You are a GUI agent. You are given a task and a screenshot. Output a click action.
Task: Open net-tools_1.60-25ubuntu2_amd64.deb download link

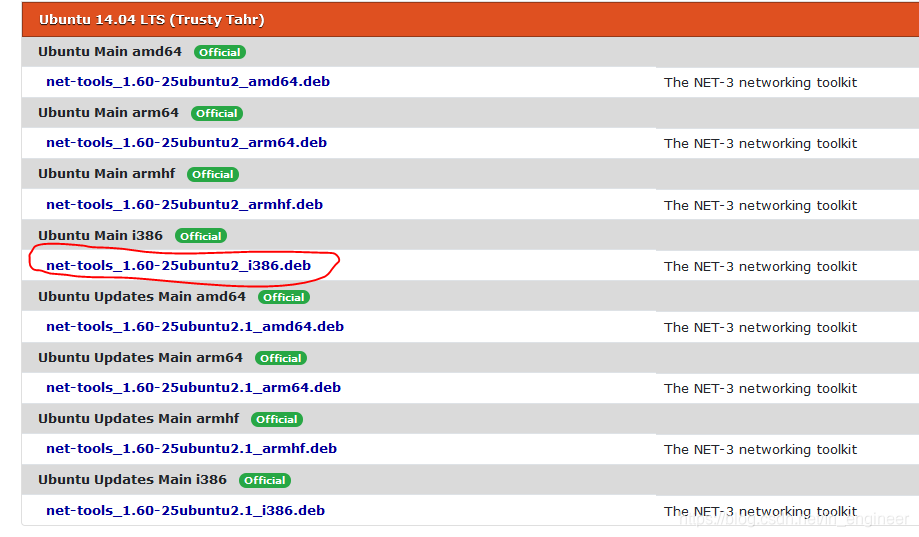[x=188, y=81]
